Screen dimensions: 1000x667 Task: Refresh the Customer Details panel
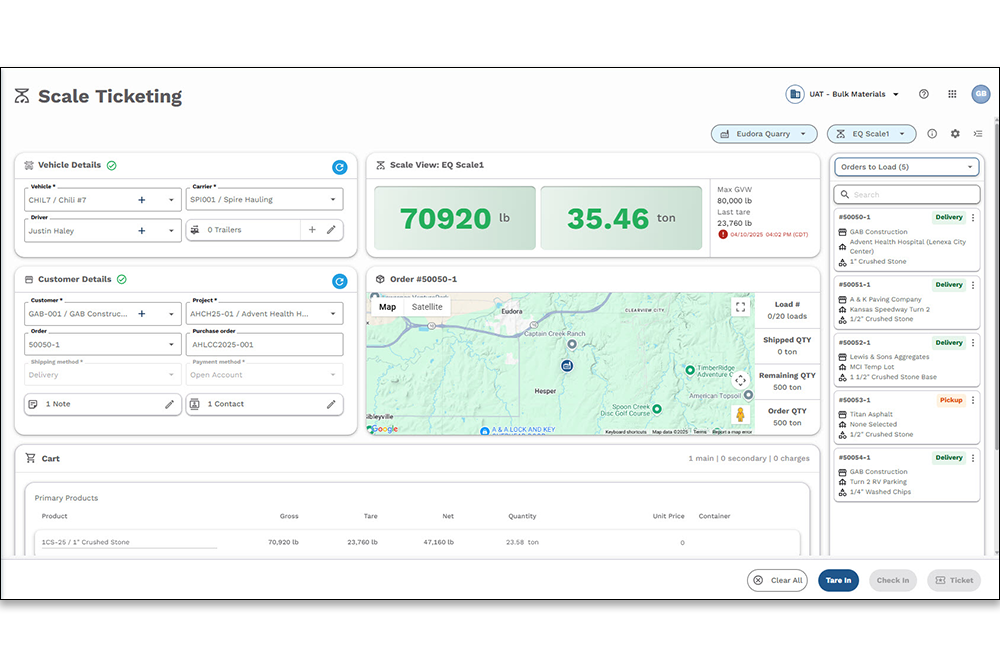pos(339,282)
